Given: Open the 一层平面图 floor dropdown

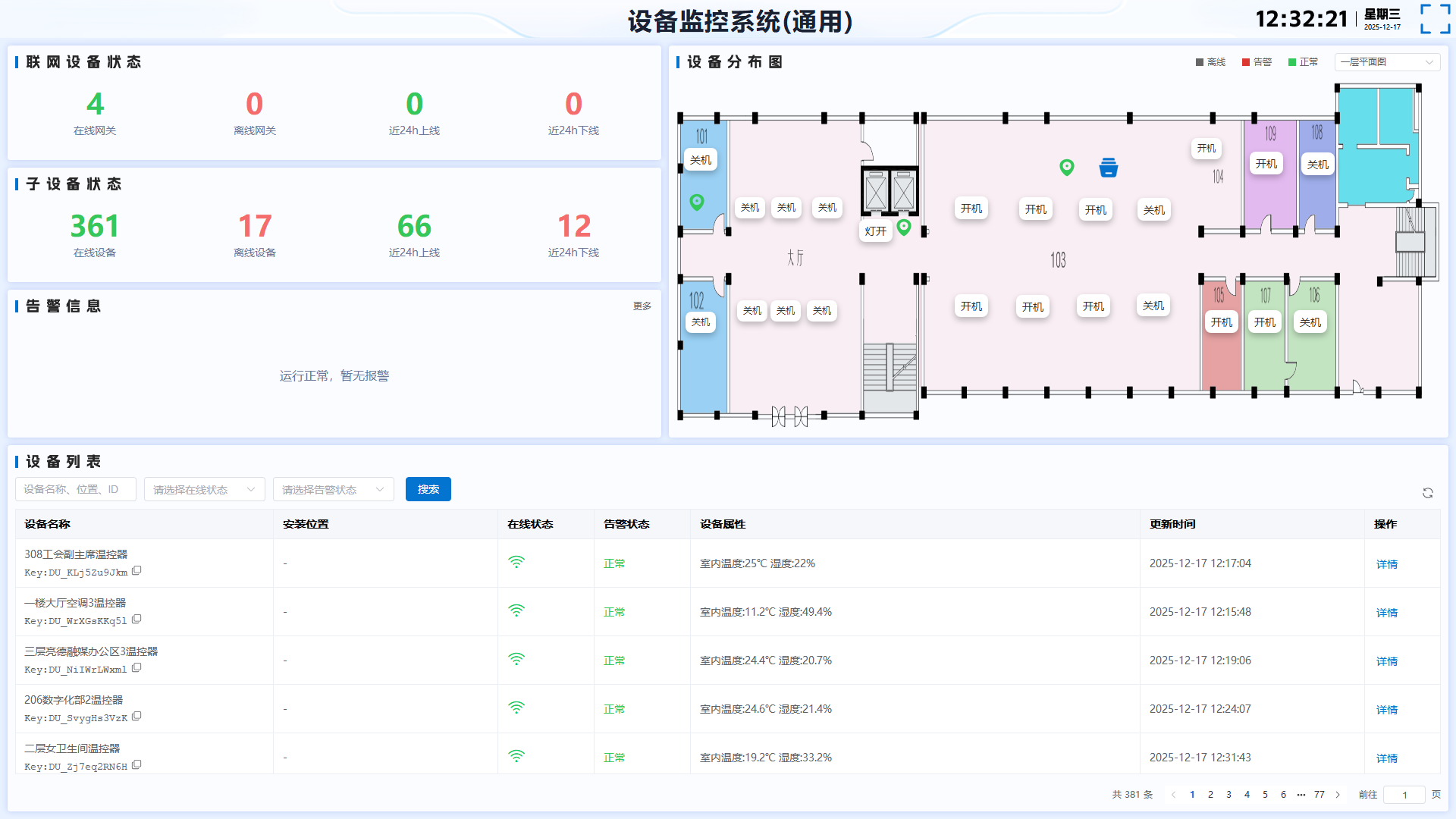Looking at the screenshot, I should coord(1386,62).
